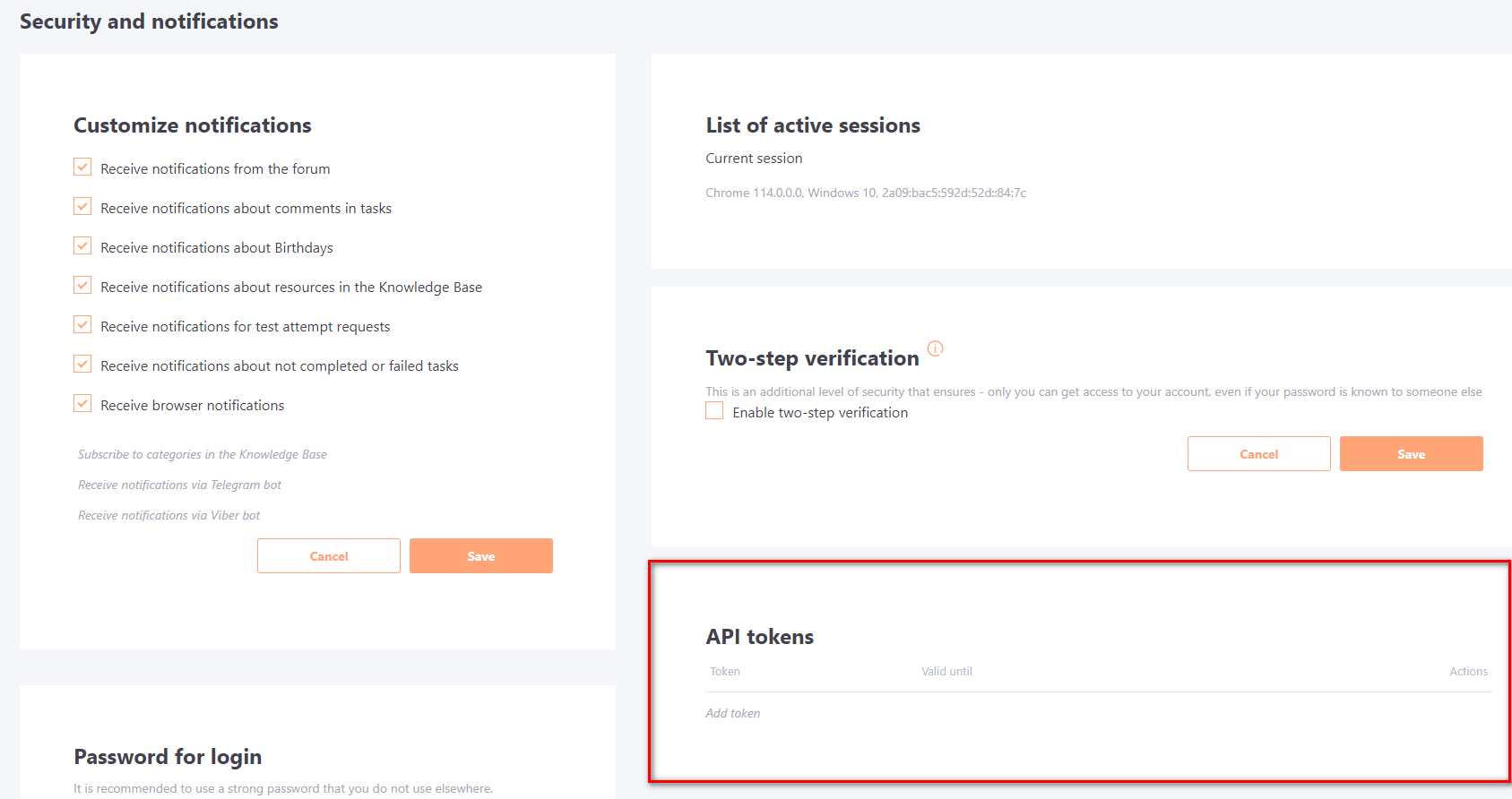The width and height of the screenshot is (1512, 799).
Task: Disable Receive browser notifications
Action: tap(82, 404)
